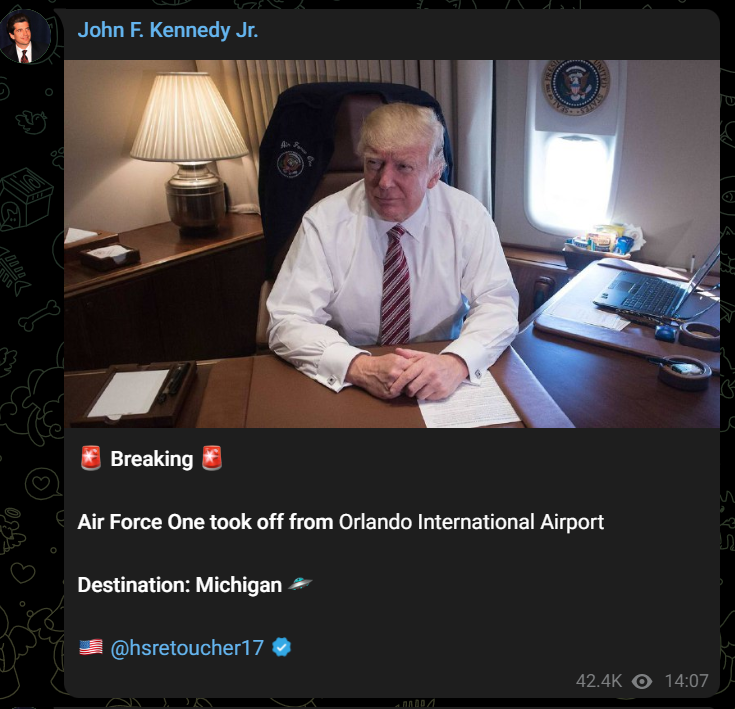Click the American flag emoji
This screenshot has width=735, height=709.
click(91, 648)
